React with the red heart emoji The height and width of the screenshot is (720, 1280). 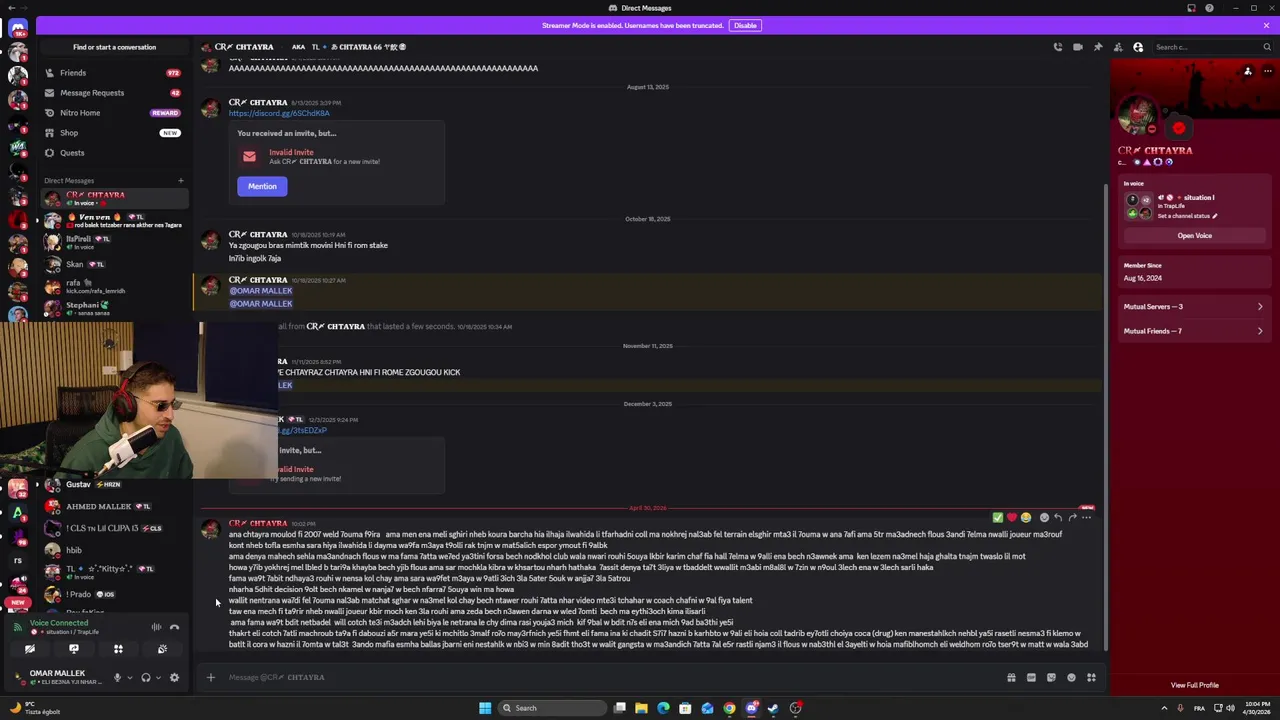pyautogui.click(x=1011, y=518)
